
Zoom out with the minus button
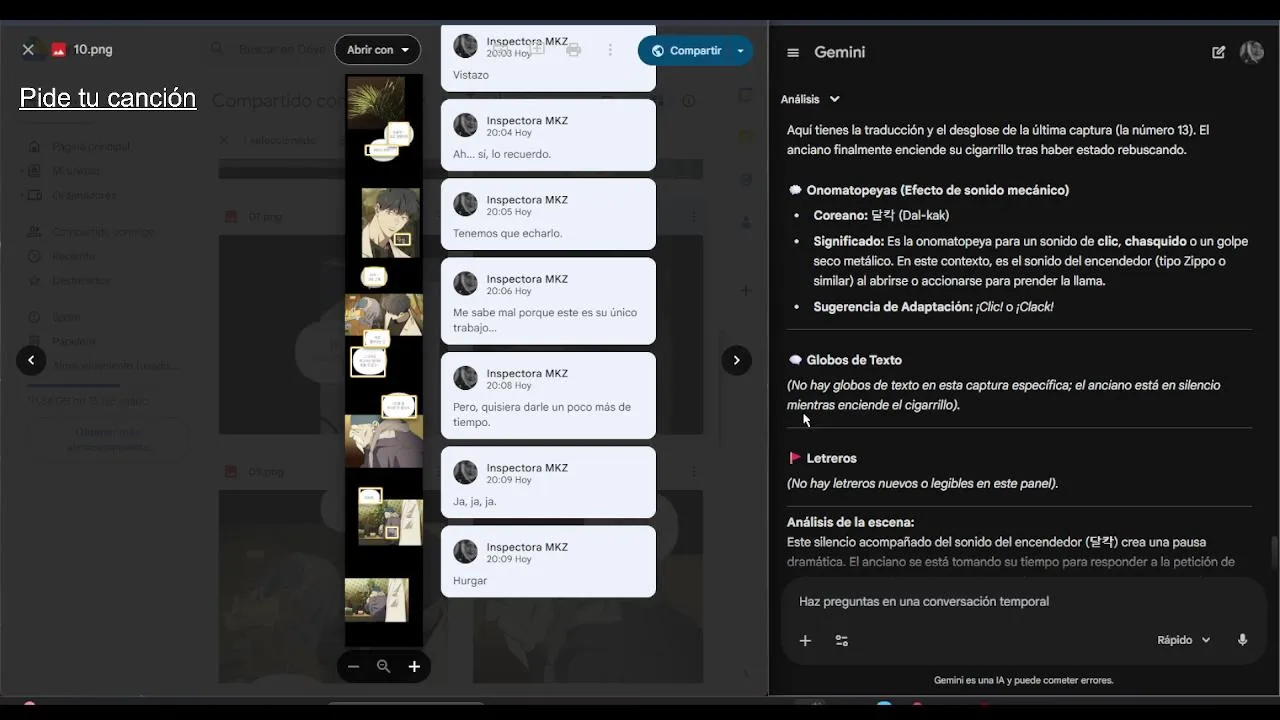353,666
